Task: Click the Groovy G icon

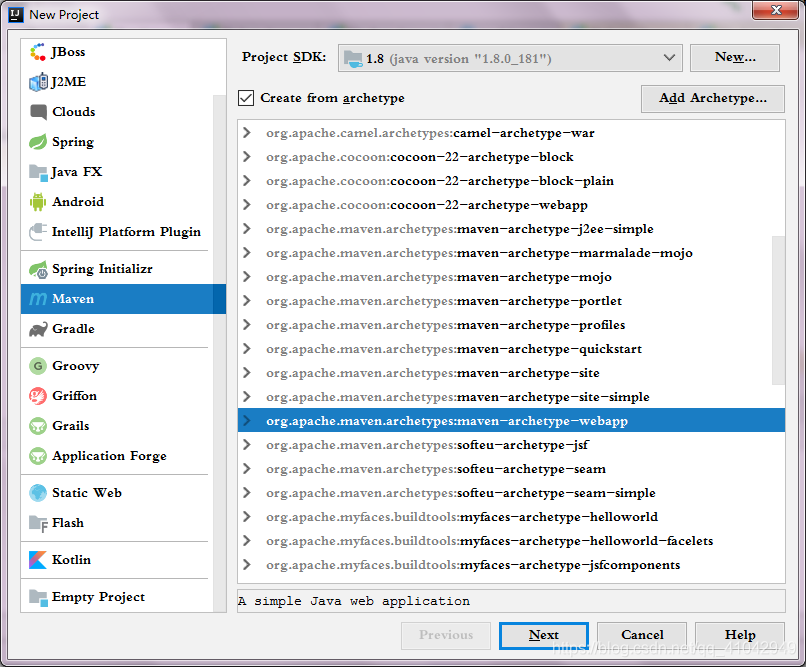Action: coord(38,366)
